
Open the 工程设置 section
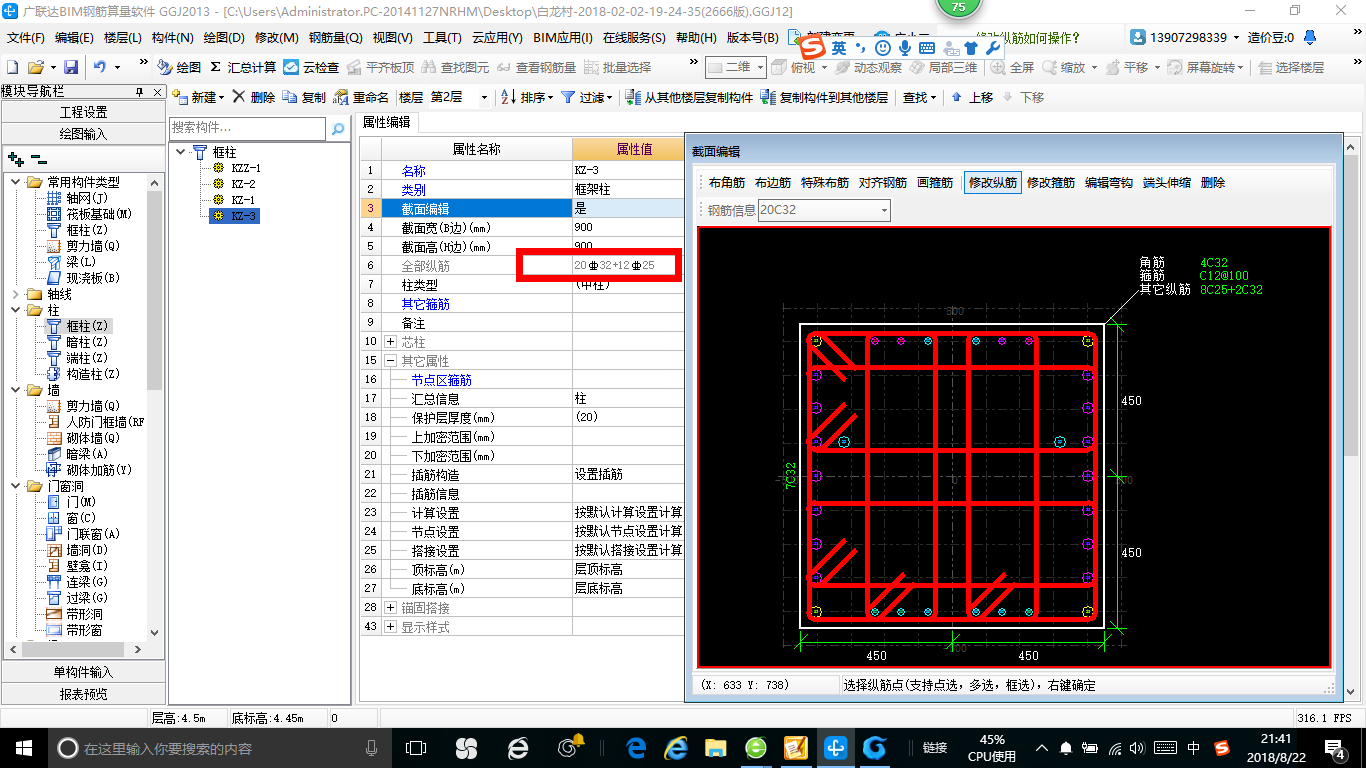(x=83, y=112)
